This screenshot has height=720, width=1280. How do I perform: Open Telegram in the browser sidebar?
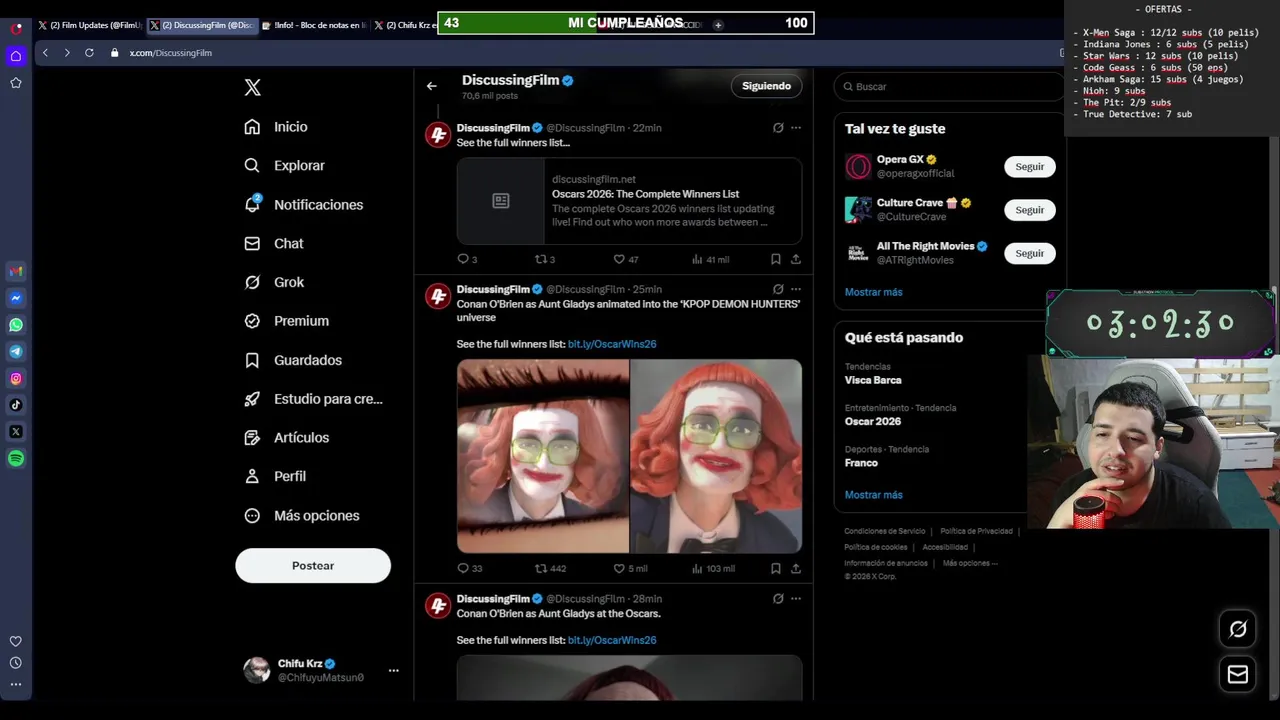pyautogui.click(x=16, y=352)
